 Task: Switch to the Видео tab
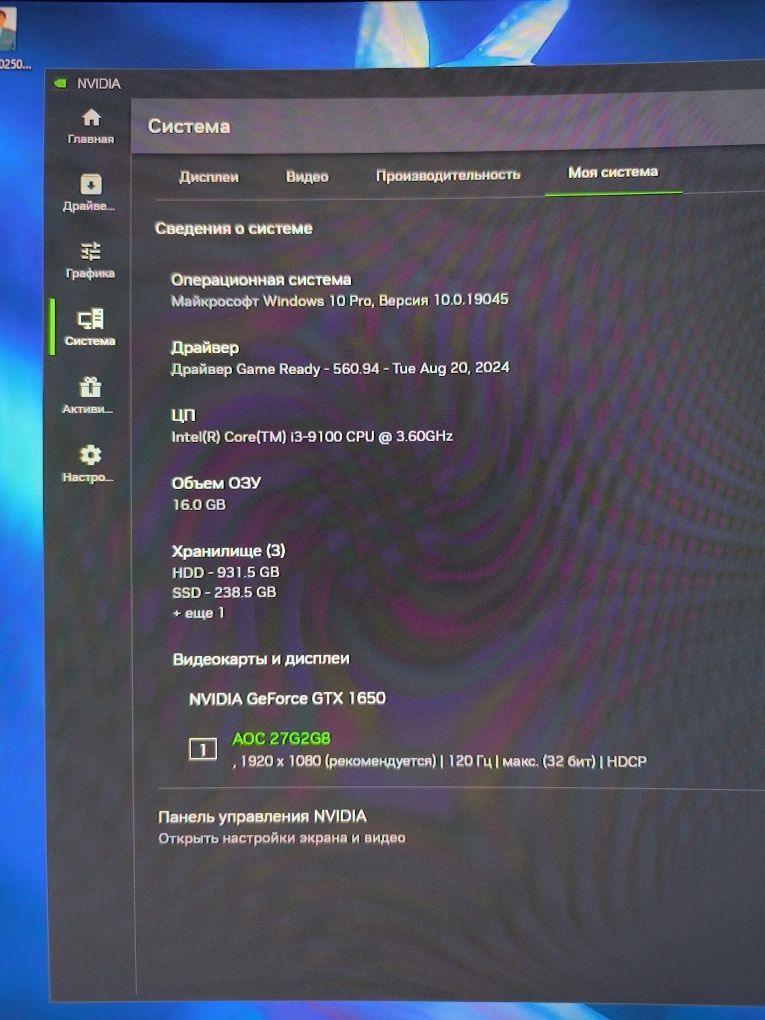[307, 176]
